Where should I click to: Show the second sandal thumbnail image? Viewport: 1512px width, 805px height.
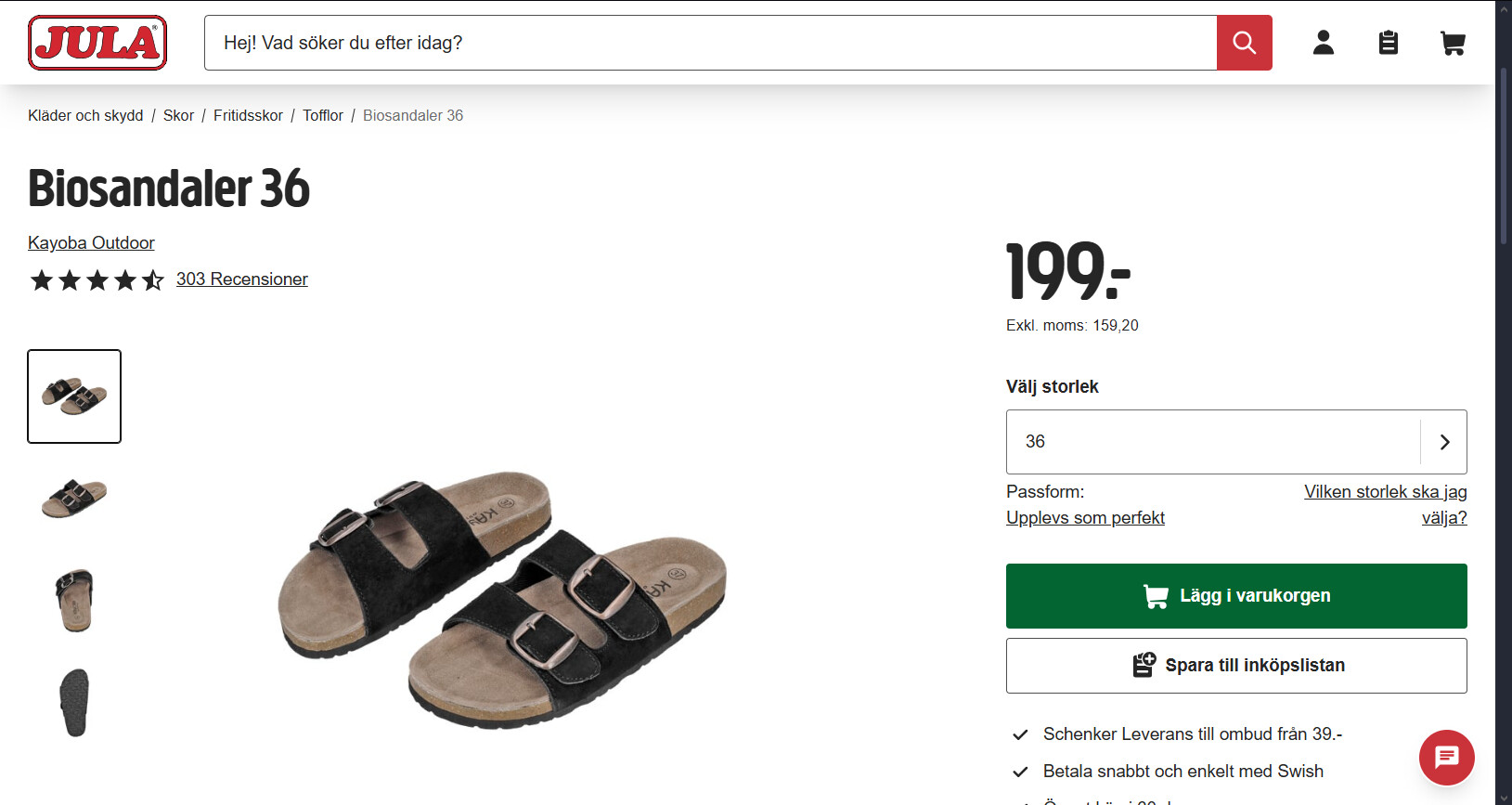tap(74, 499)
